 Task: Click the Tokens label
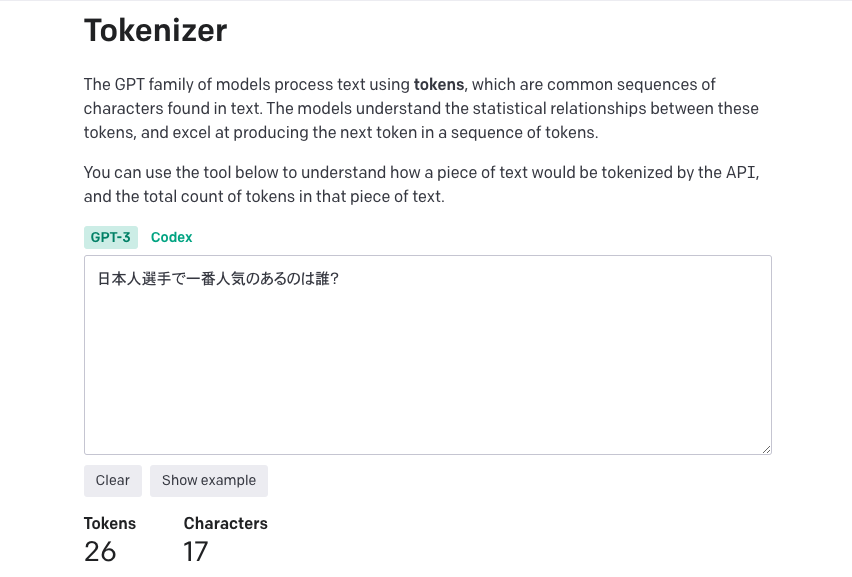110,523
